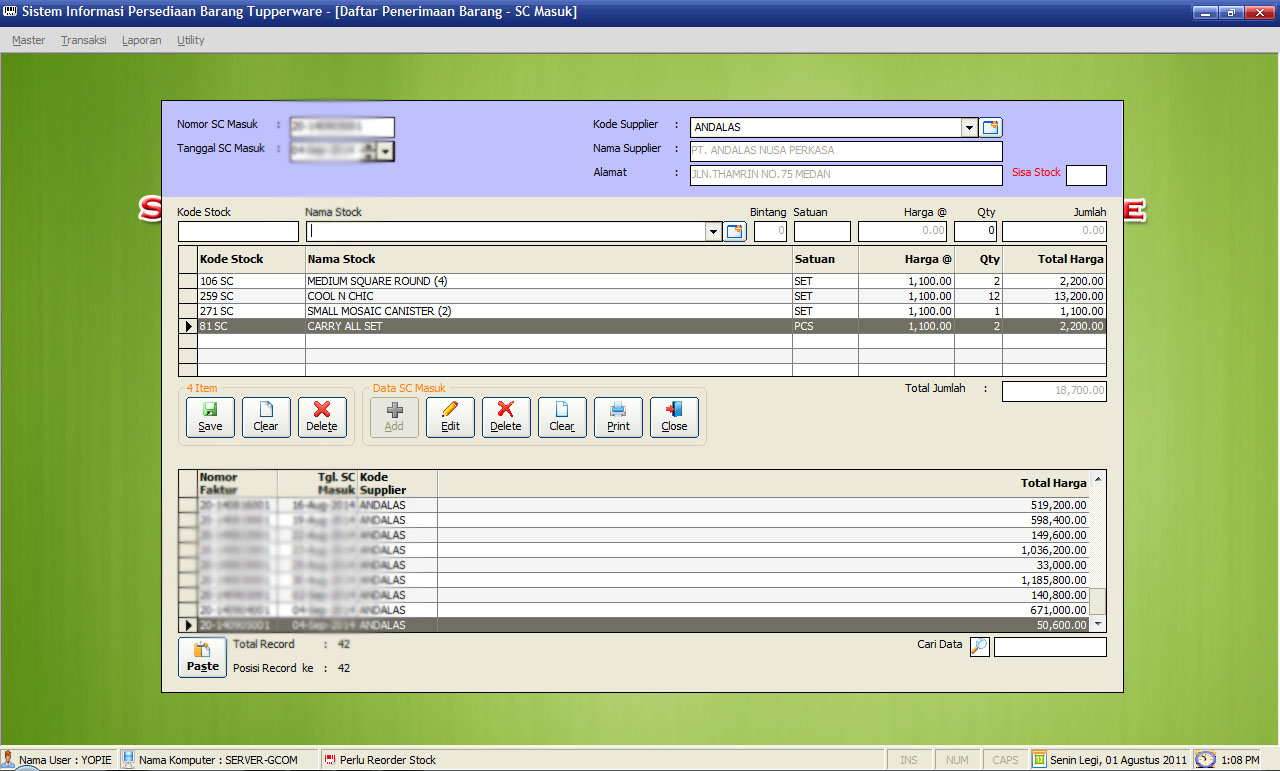
Task: Click the Cari Data magnifier icon
Action: click(x=980, y=647)
